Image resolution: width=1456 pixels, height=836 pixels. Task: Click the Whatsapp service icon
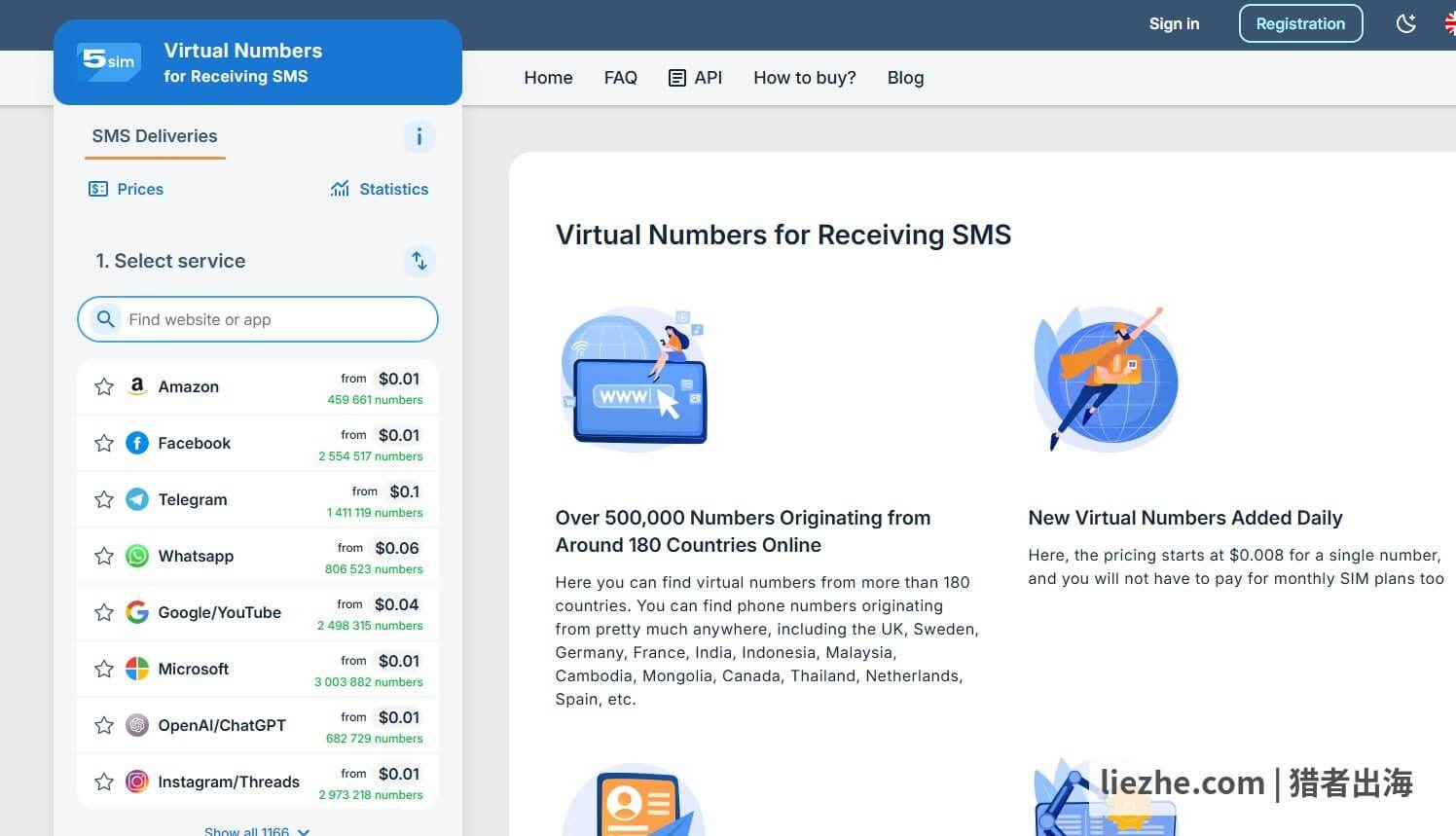(x=137, y=556)
